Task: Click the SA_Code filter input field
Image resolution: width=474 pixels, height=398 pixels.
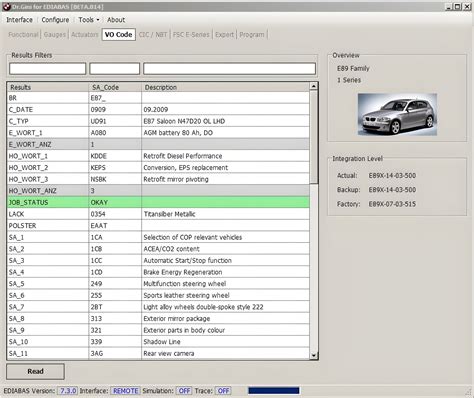Action: point(115,69)
